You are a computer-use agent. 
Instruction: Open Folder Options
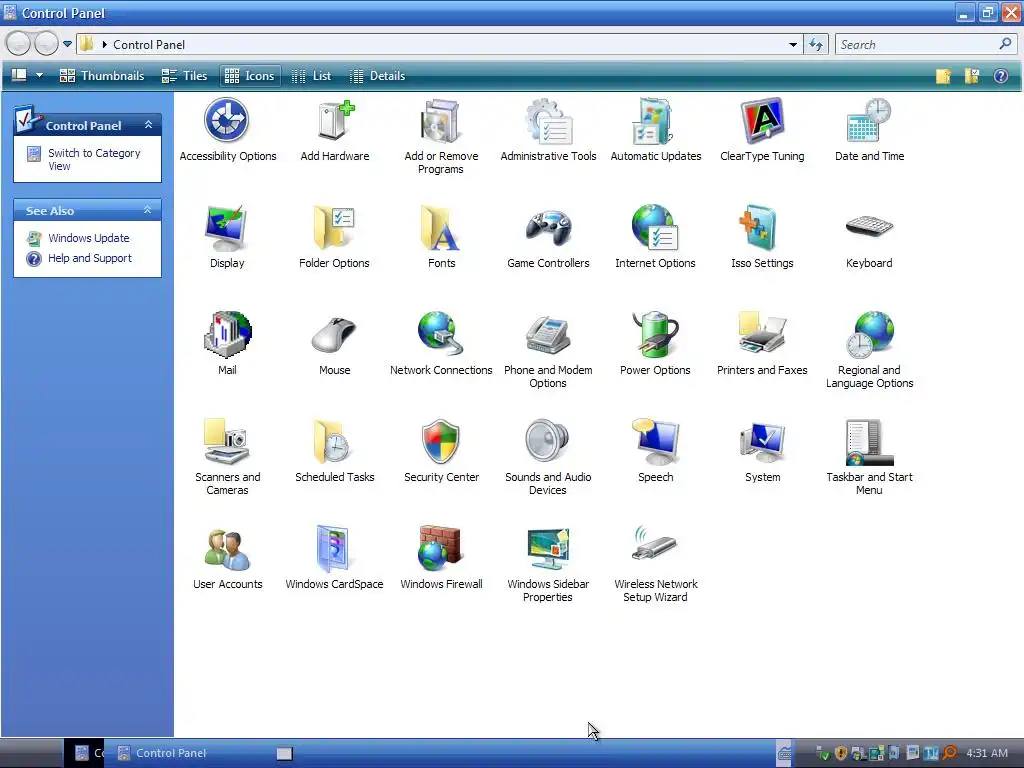[334, 236]
